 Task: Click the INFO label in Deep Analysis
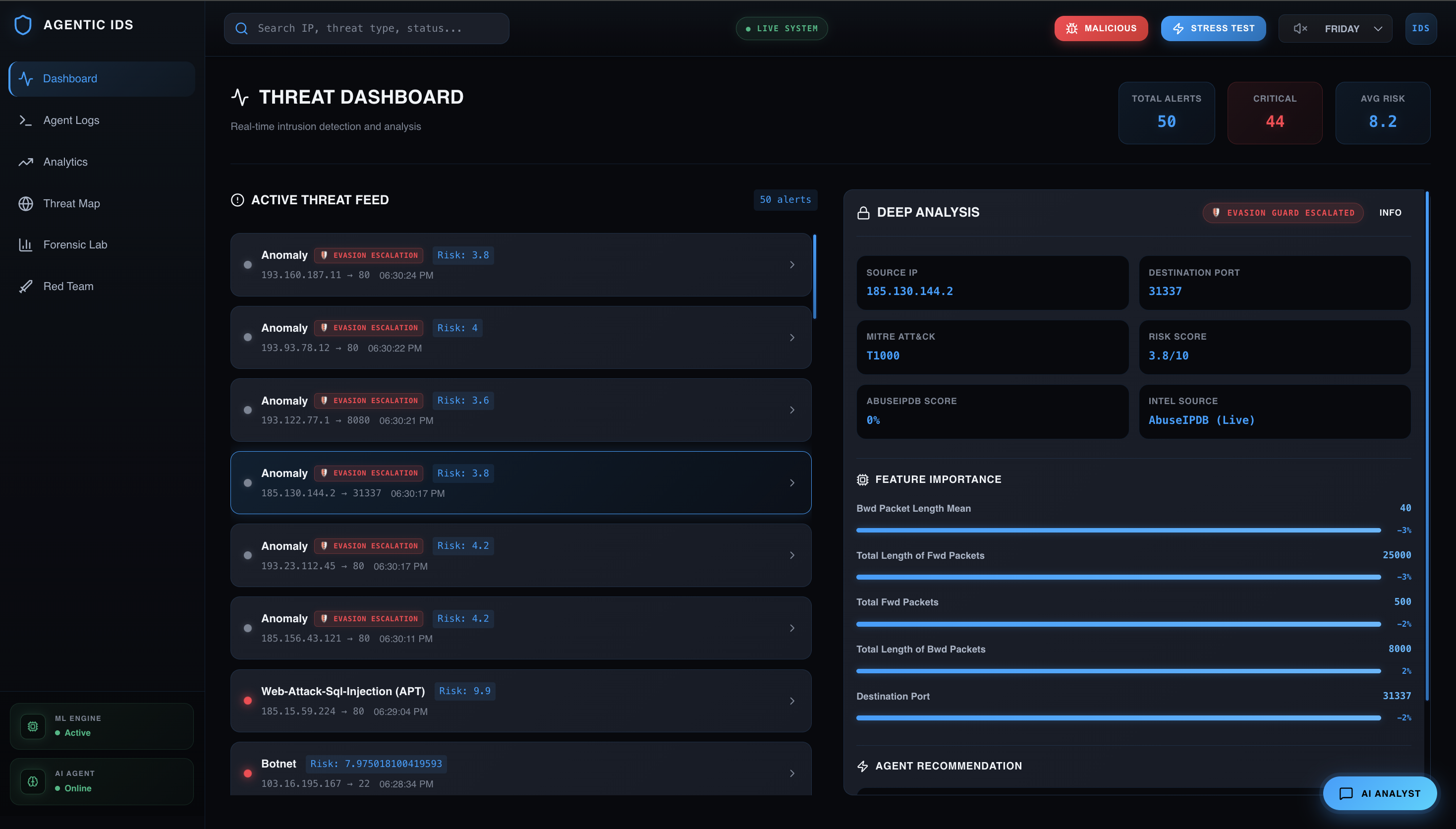tap(1390, 212)
